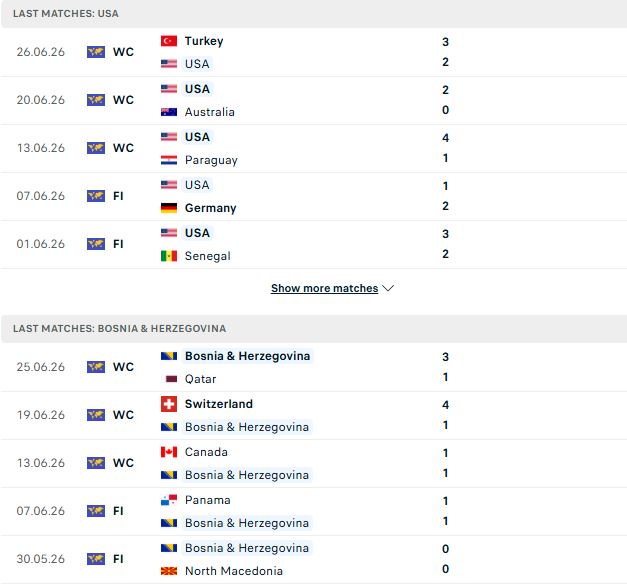Screen dimensions: 627x586
Task: Click the Paraguay flag icon
Action: 169,160
